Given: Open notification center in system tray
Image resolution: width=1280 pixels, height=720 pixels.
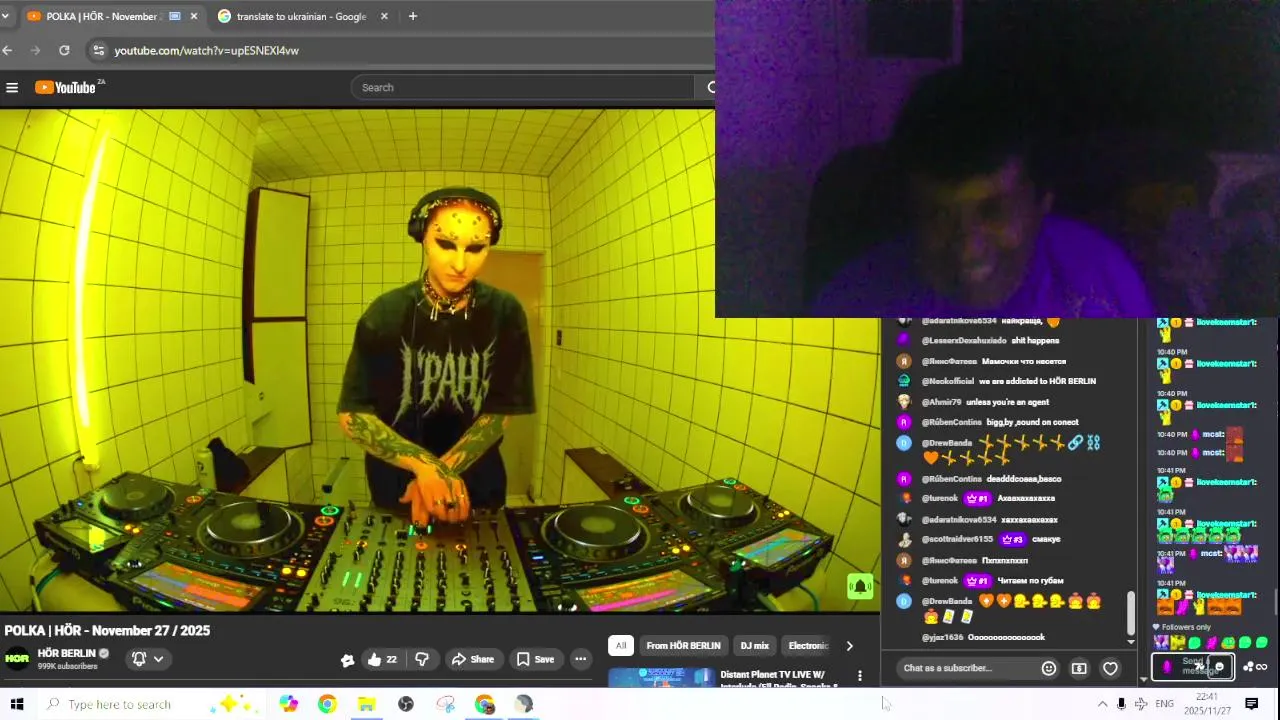Looking at the screenshot, I should pos(1251,704).
